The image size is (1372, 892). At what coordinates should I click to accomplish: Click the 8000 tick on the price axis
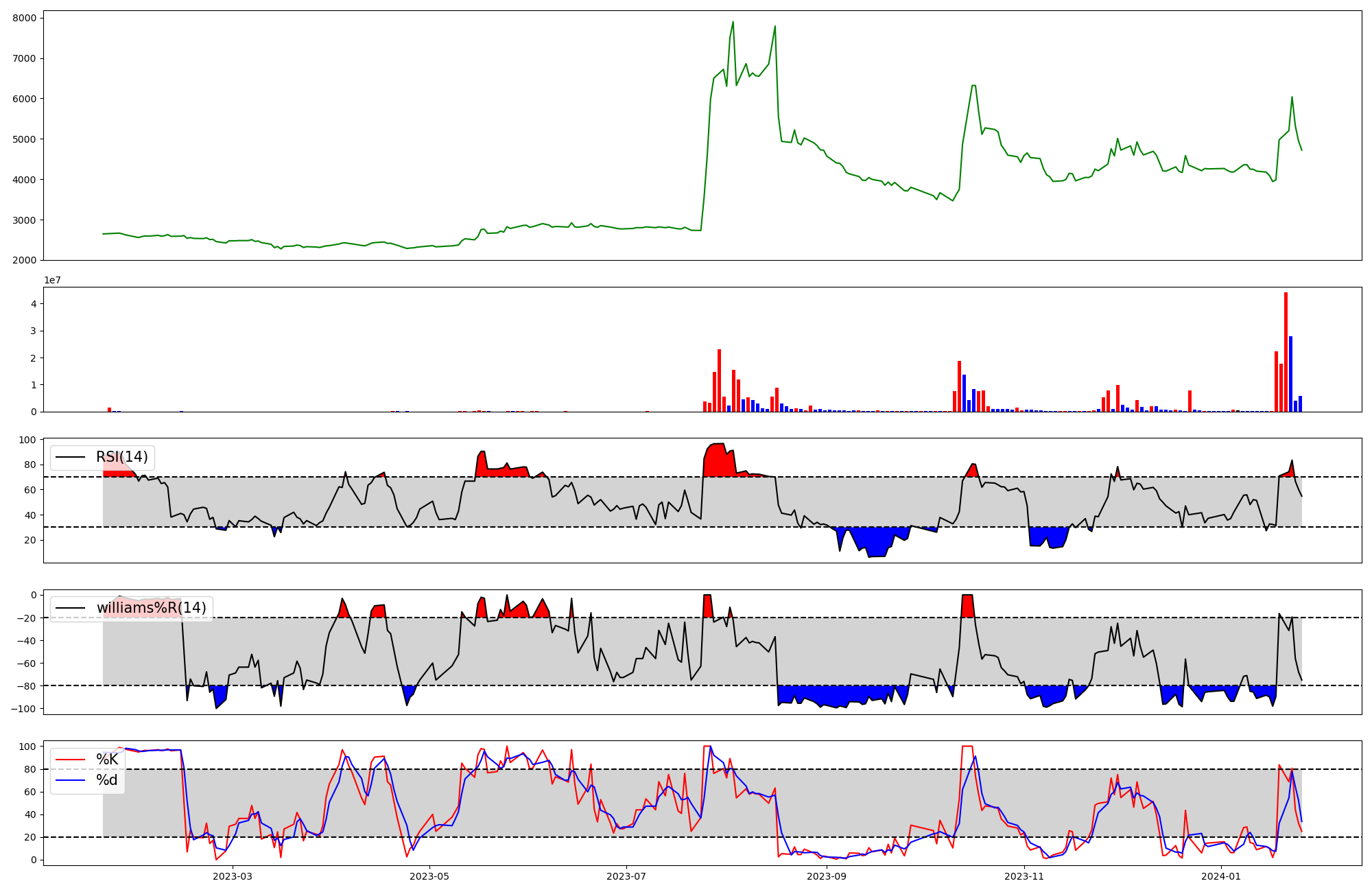[25, 18]
